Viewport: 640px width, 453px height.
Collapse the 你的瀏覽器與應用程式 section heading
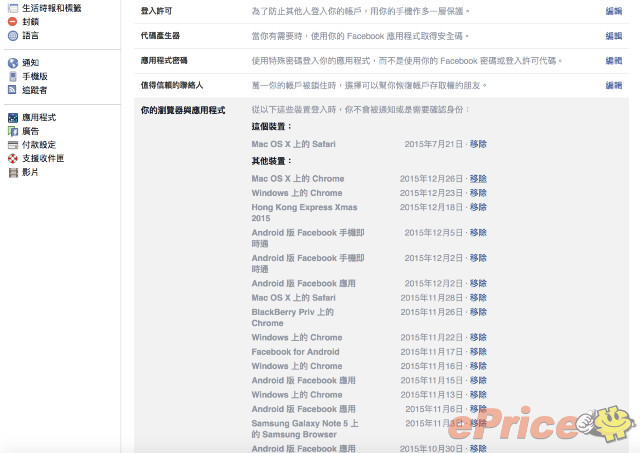click(x=183, y=110)
